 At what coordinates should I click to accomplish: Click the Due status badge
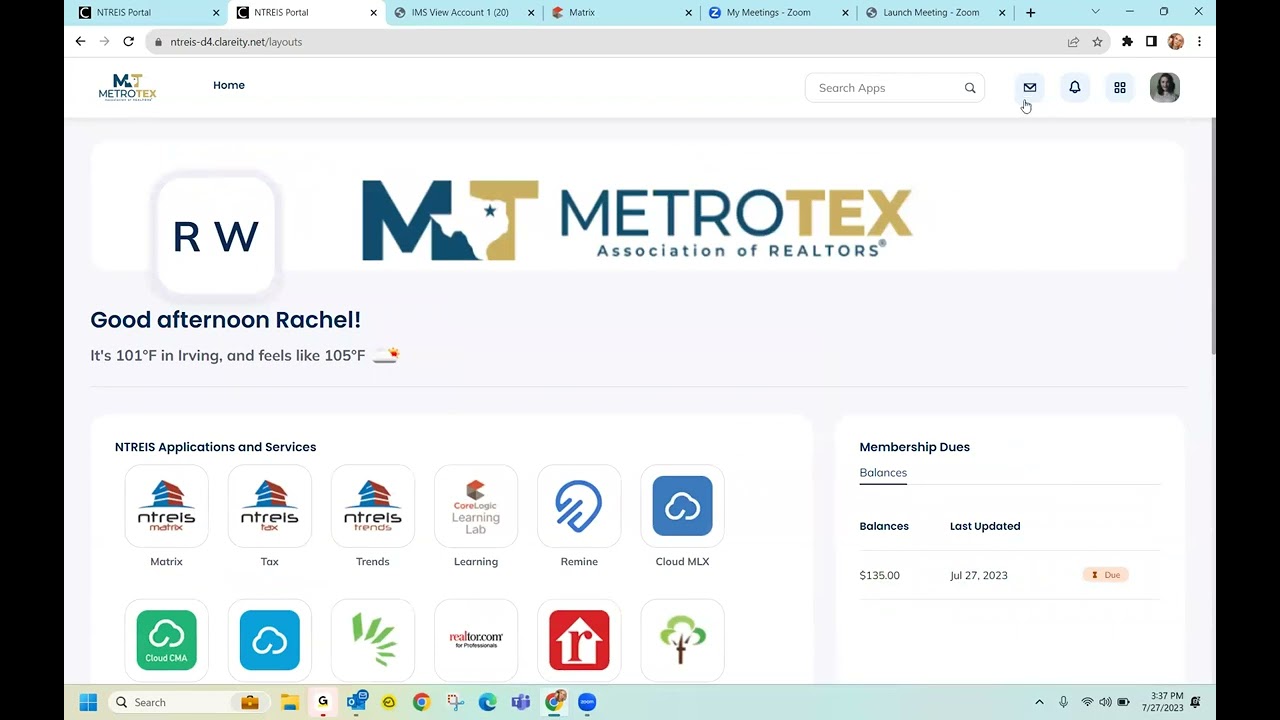(1106, 575)
